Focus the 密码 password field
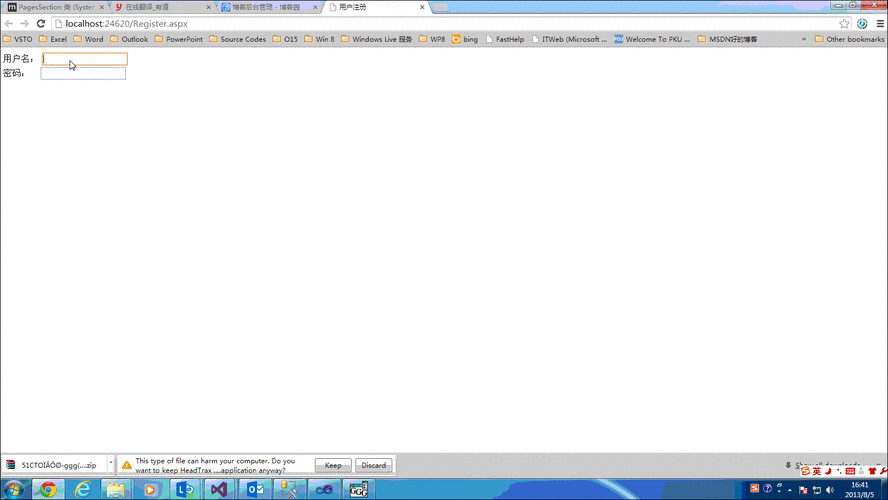The image size is (888, 500). point(83,73)
